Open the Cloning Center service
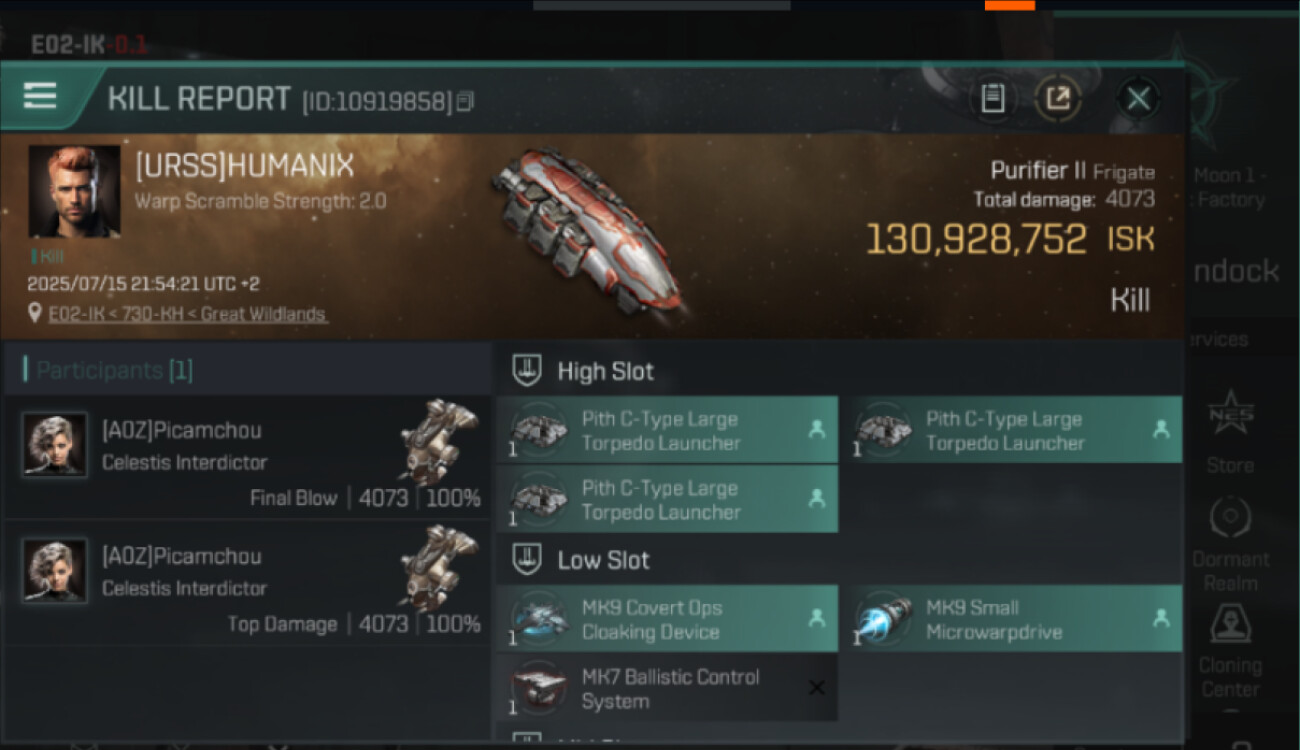 (x=1230, y=651)
